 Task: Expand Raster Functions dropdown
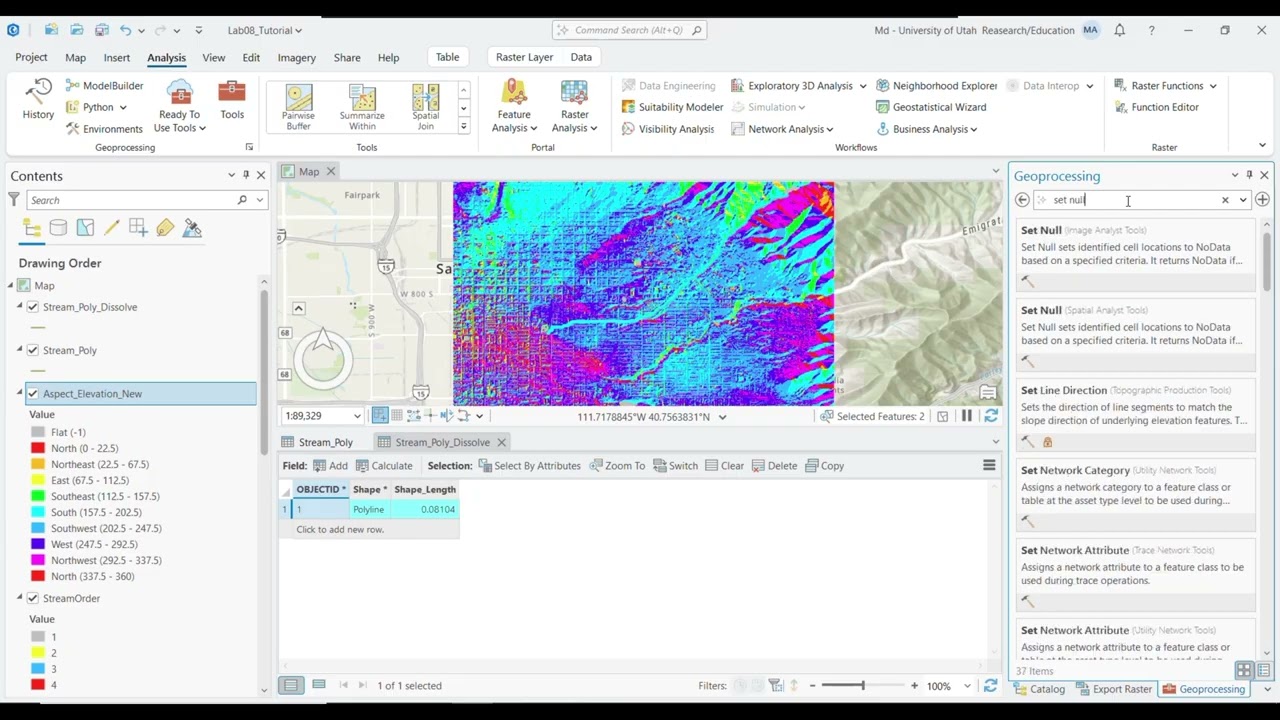[1213, 86]
